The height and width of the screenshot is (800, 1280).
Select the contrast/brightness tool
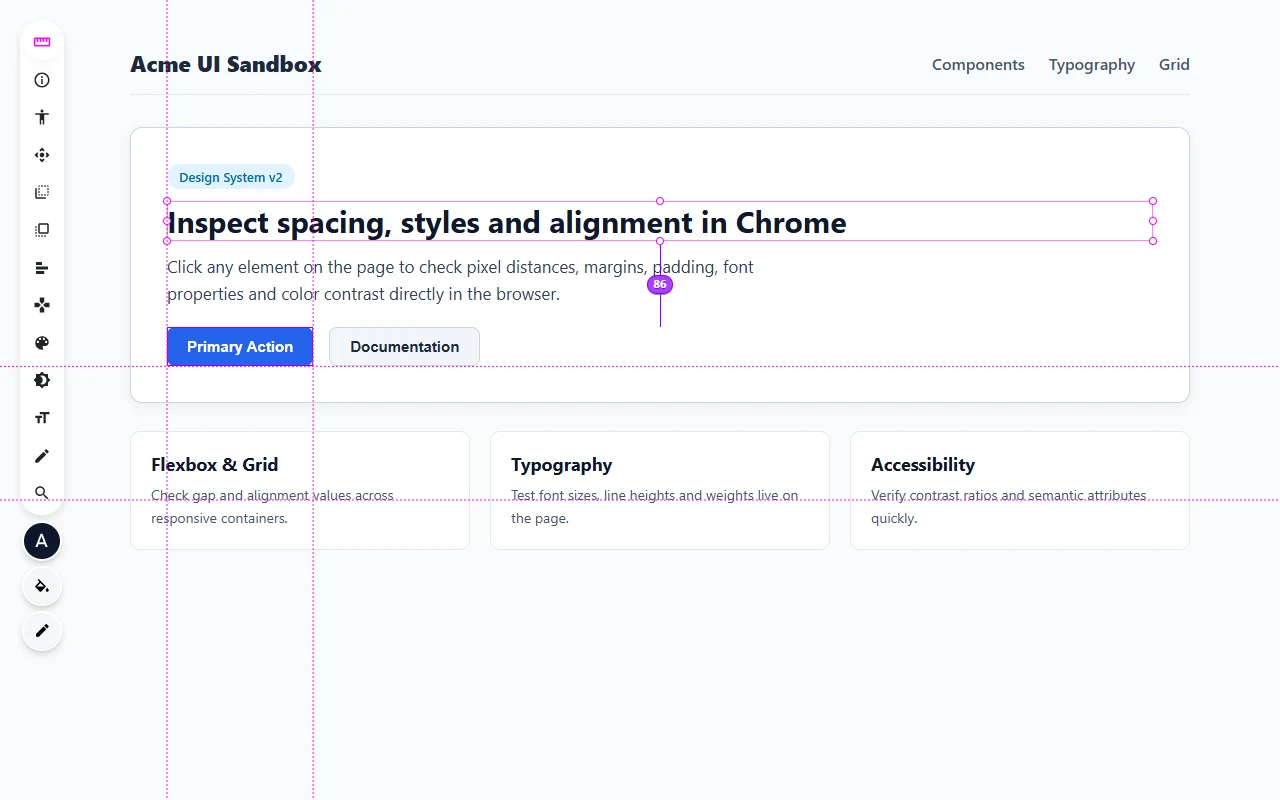(x=42, y=380)
